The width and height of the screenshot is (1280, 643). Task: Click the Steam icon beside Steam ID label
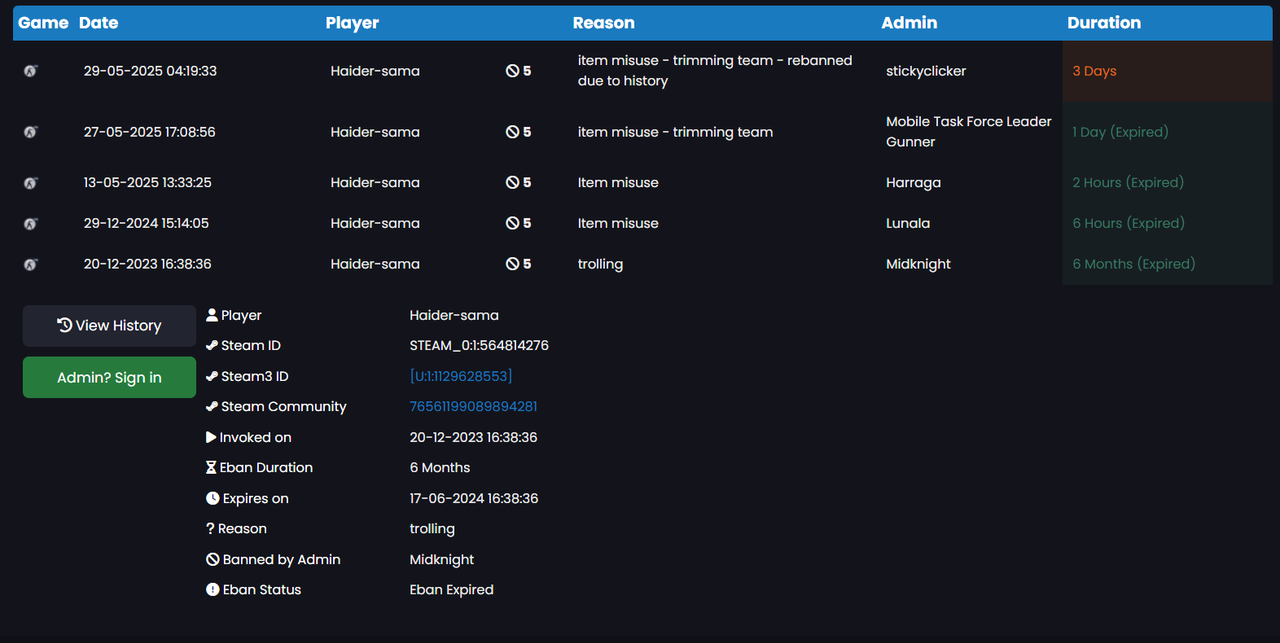[x=212, y=345]
